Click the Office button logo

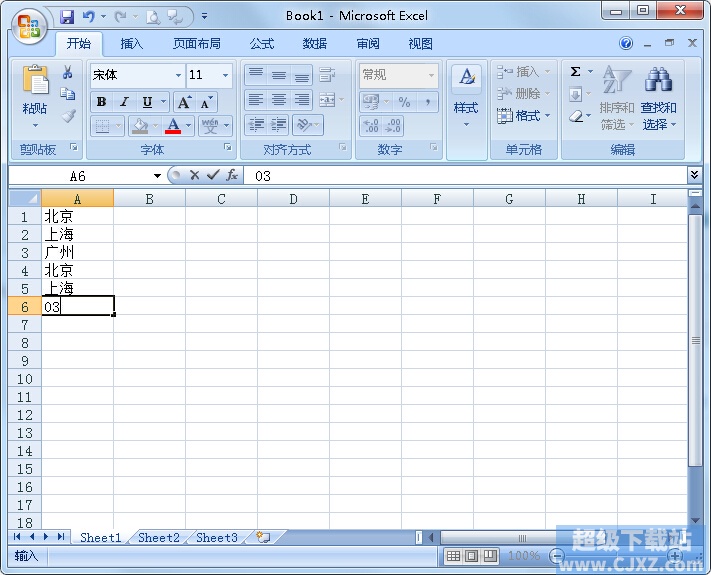click(29, 27)
